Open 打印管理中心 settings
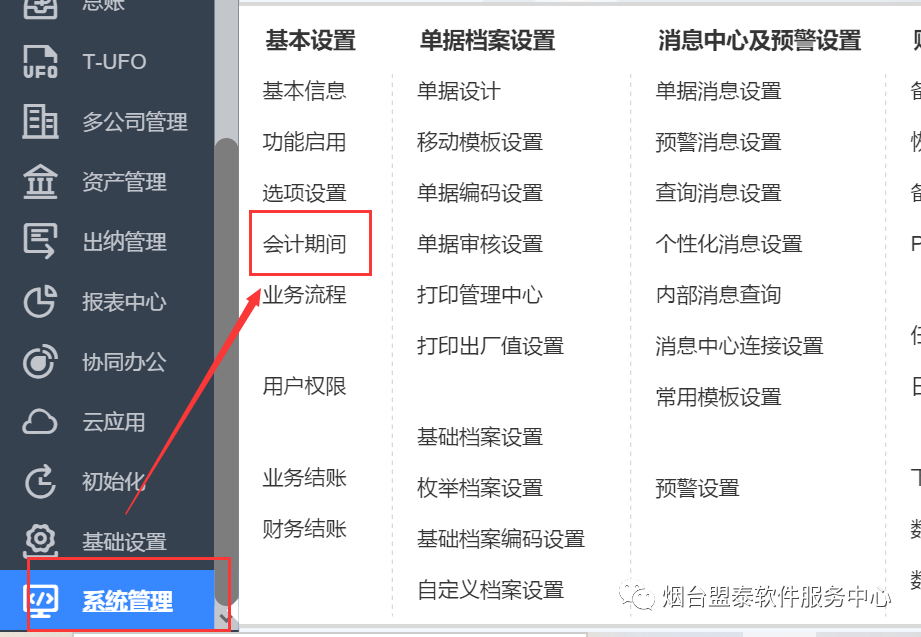Viewport: 921px width, 637px height. [480, 294]
